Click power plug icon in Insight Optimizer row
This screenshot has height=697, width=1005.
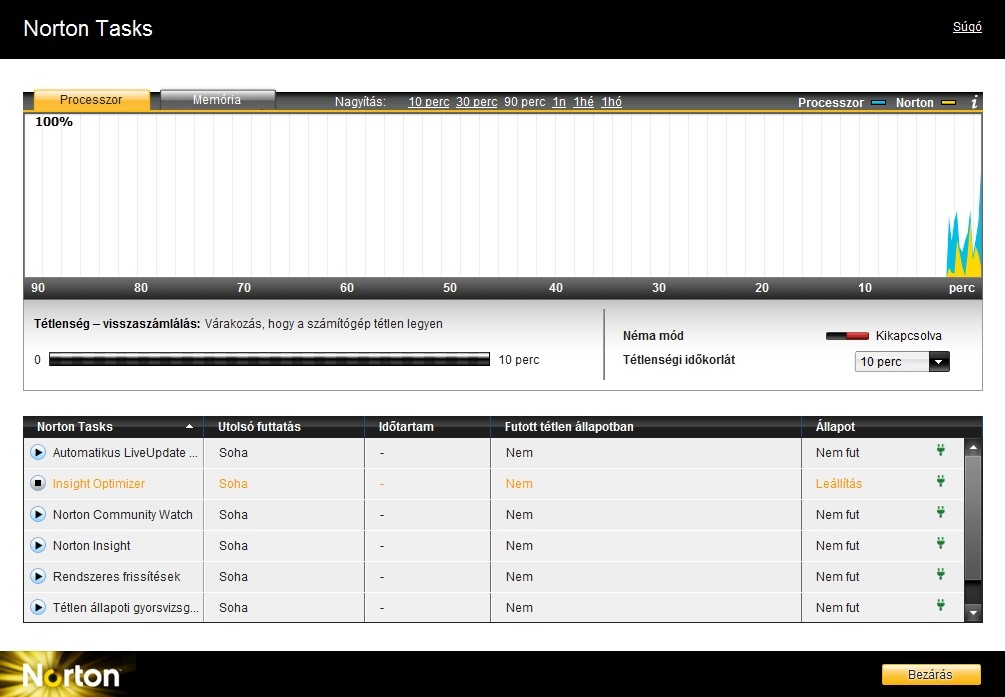[940, 481]
